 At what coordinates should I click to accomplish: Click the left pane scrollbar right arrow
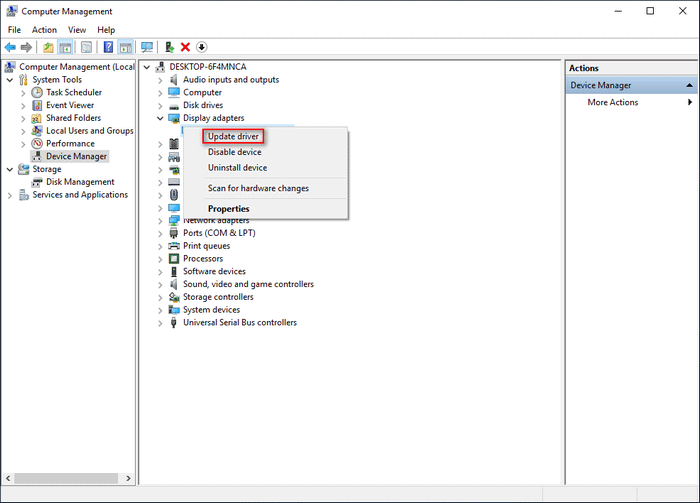pos(129,478)
